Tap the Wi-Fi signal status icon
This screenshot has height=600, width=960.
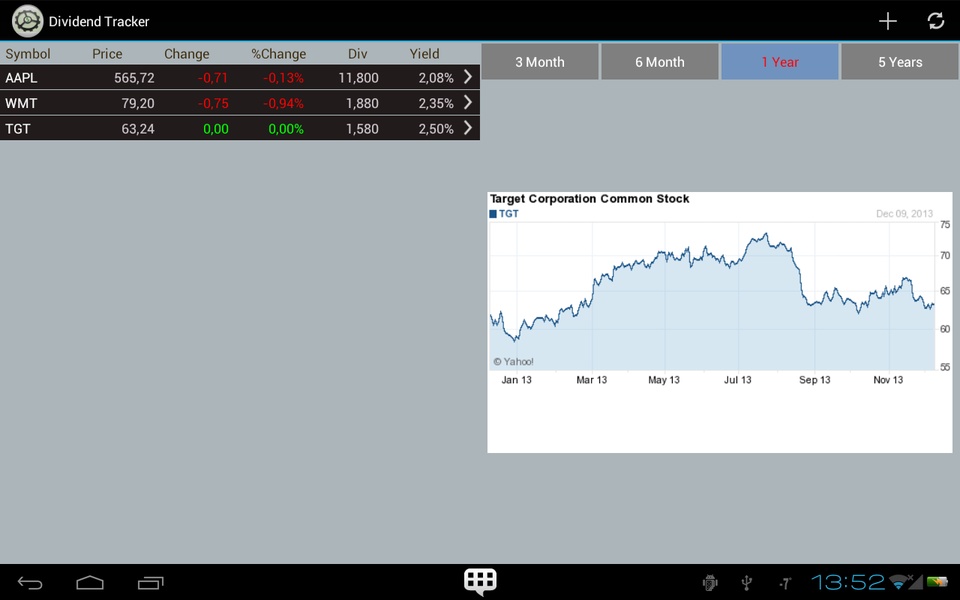click(898, 582)
